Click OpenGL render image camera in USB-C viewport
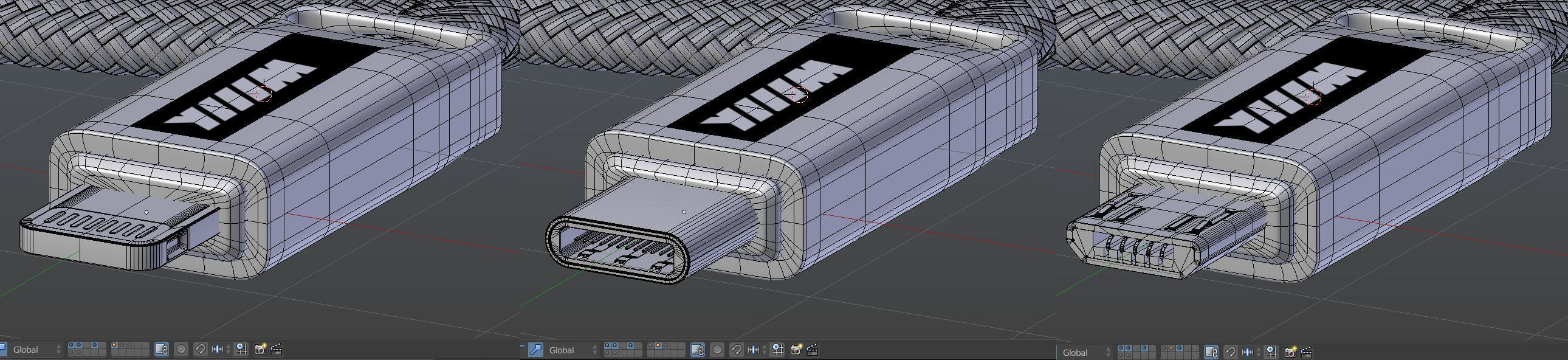This screenshot has width=1568, height=360. 796,350
